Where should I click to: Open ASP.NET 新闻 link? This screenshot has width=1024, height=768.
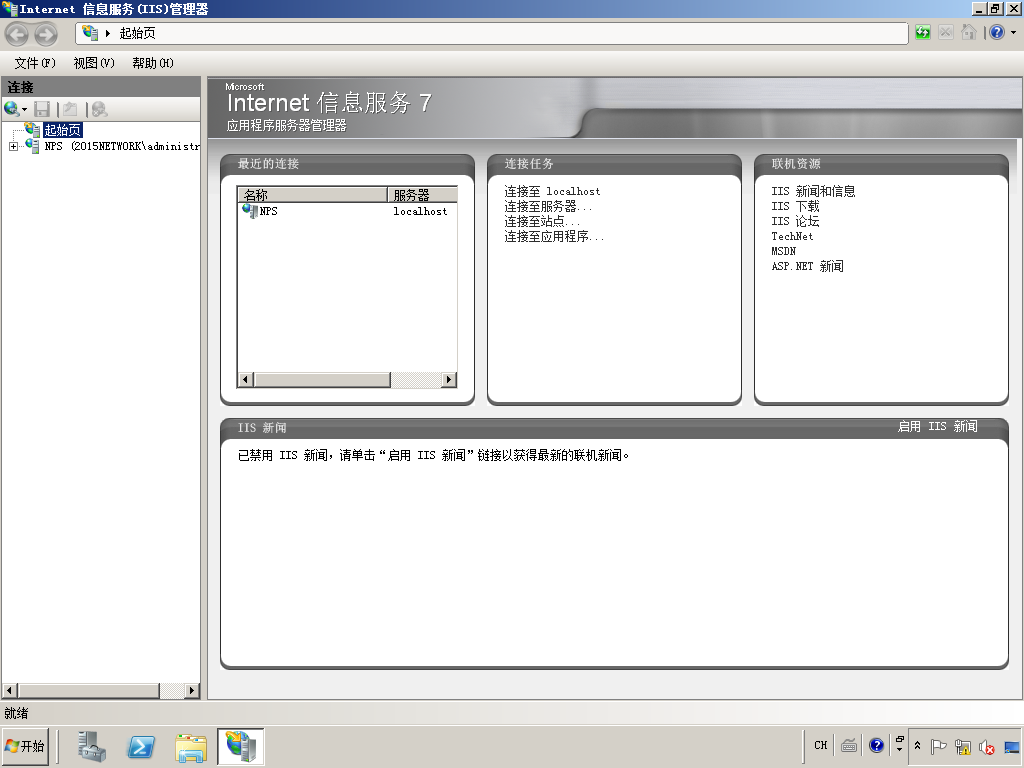click(x=807, y=266)
